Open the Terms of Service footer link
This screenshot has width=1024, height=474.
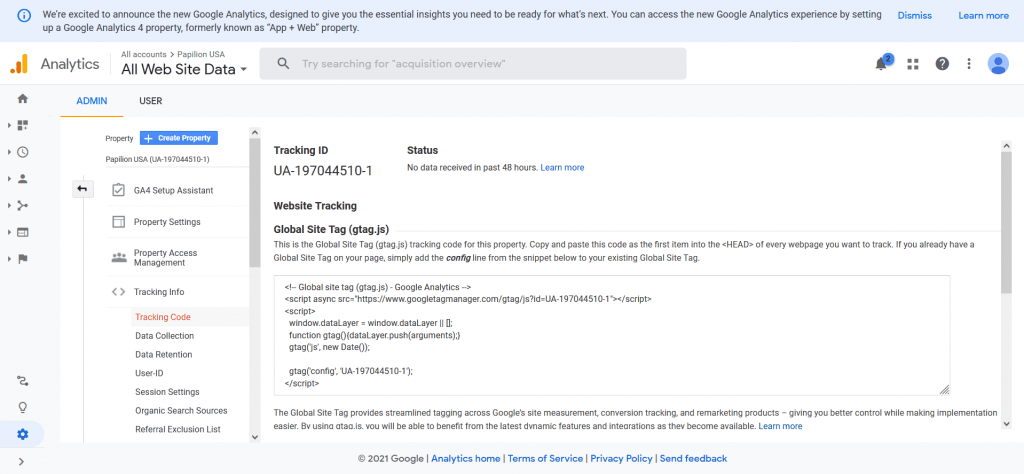click(545, 459)
